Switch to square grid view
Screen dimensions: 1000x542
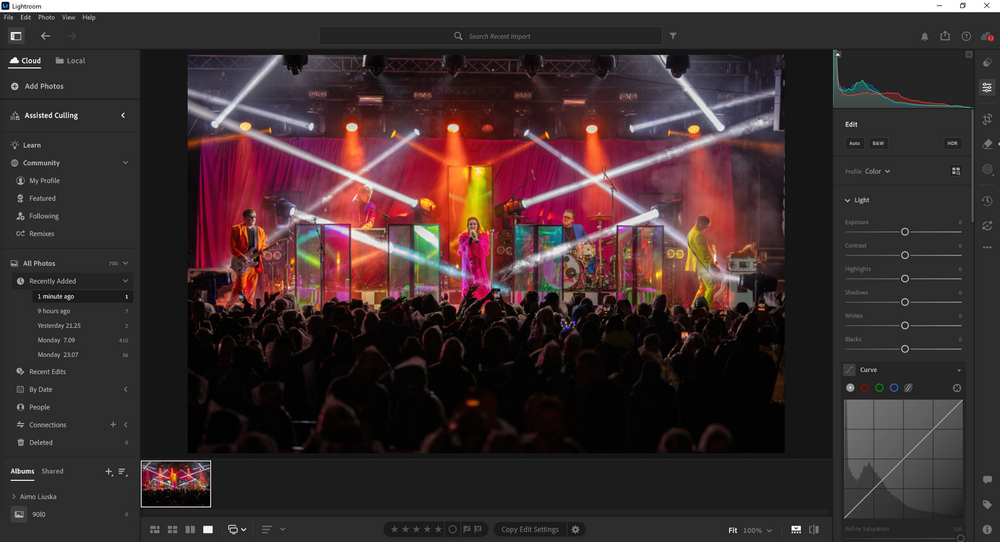coord(172,529)
